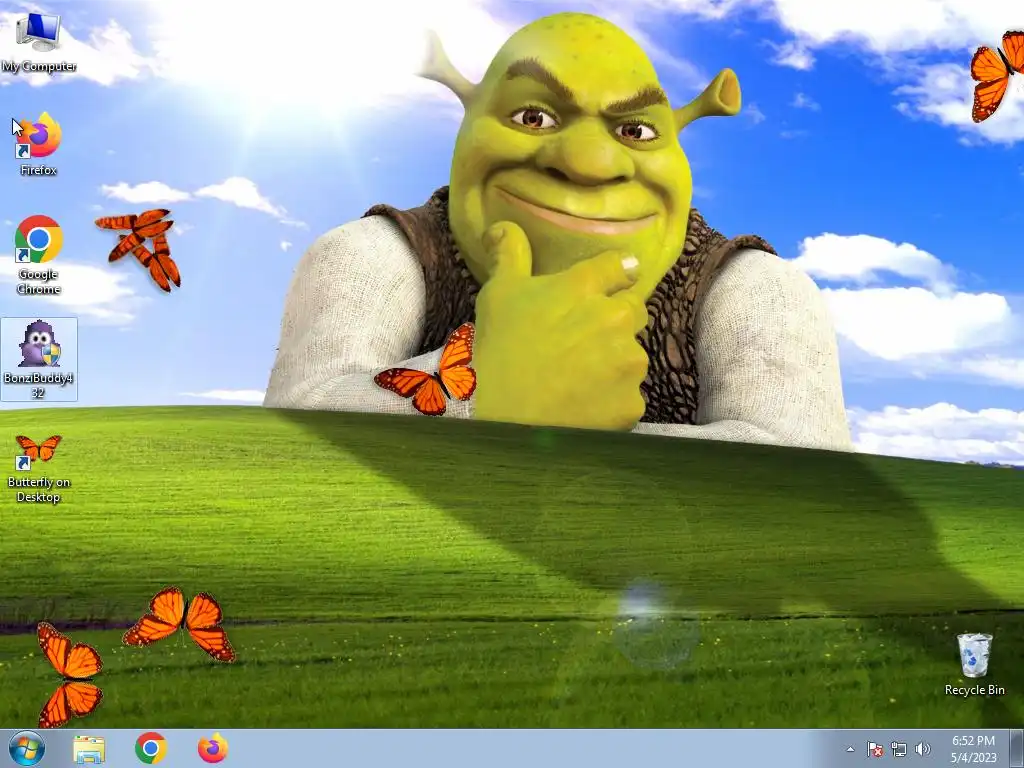Click the "Recycle Bin" label text
The height and width of the screenshot is (768, 1024).
click(x=974, y=690)
